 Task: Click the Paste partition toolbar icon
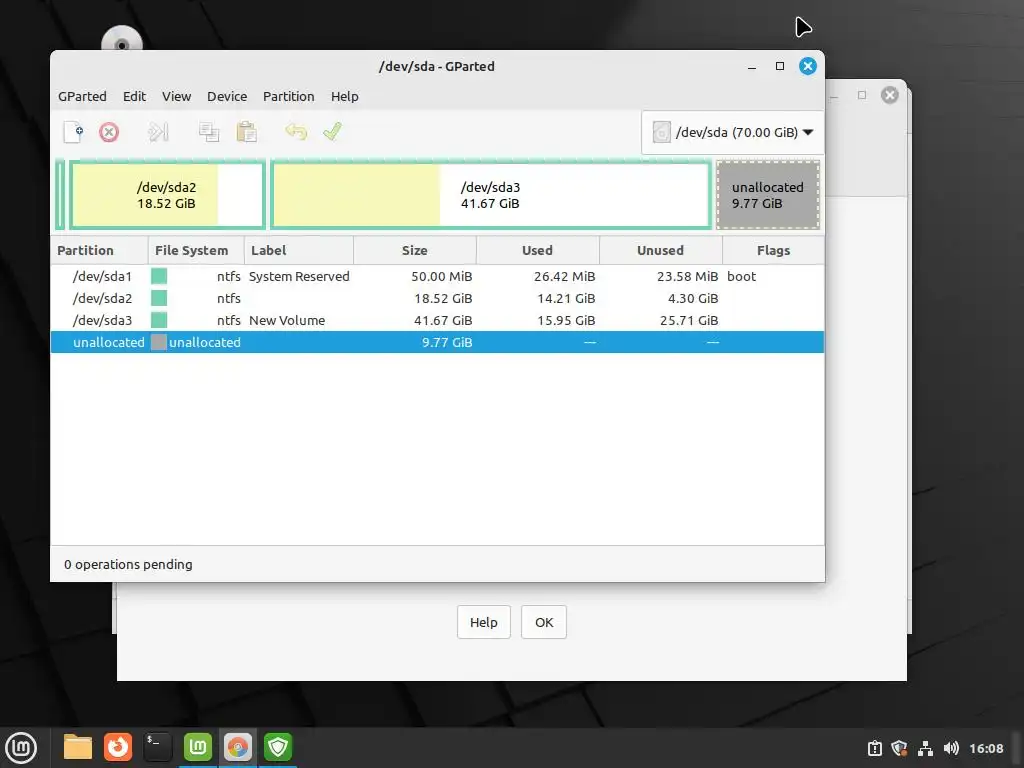point(246,133)
